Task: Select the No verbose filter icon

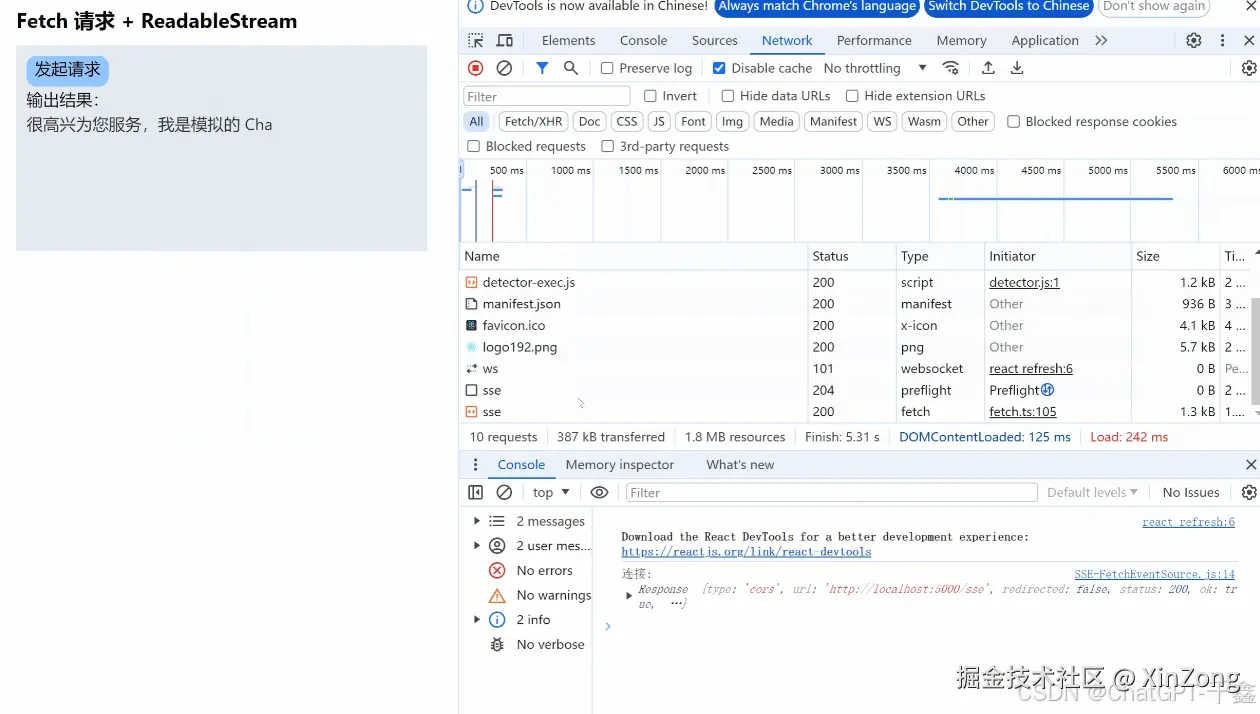Action: 497,645
